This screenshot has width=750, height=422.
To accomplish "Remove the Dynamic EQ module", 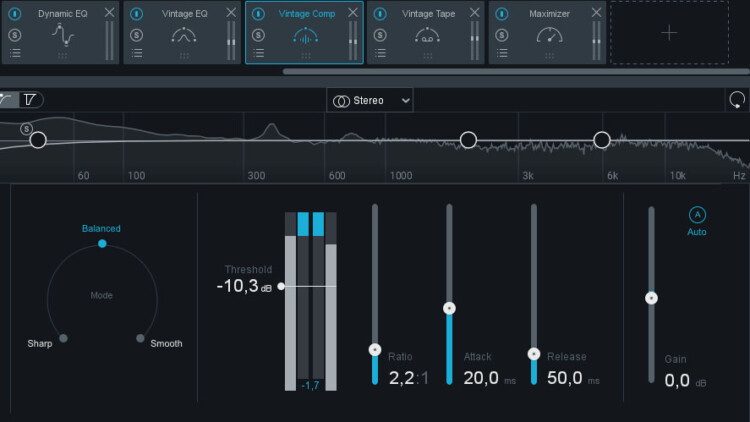I will pyautogui.click(x=109, y=12).
